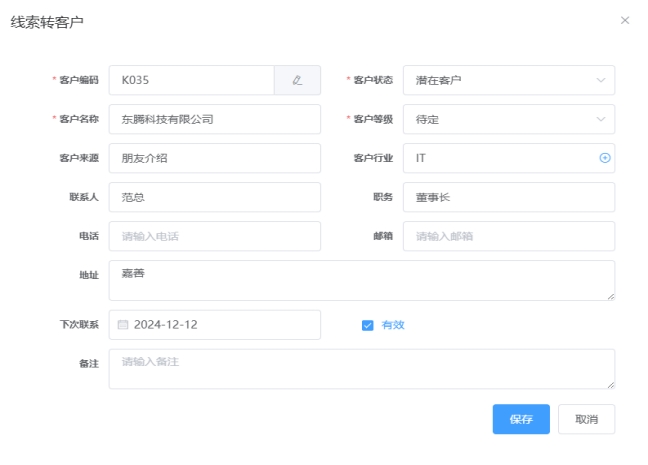Image resolution: width=648 pixels, height=465 pixels.
Task: Click the 职务 field showing 董事长
Action: tap(508, 197)
